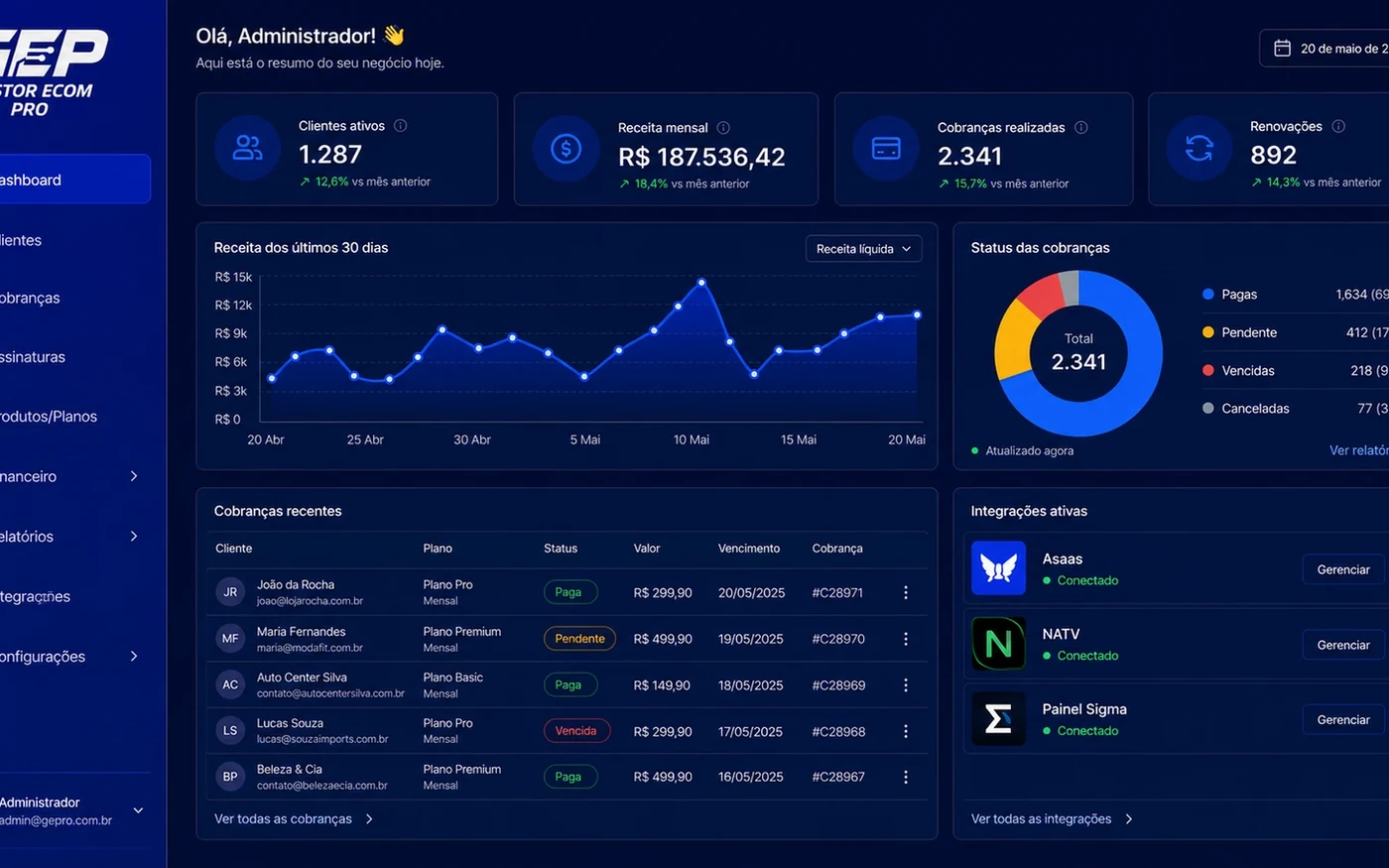
Task: Go to Assinaturas in the sidebar
Action: point(33,357)
